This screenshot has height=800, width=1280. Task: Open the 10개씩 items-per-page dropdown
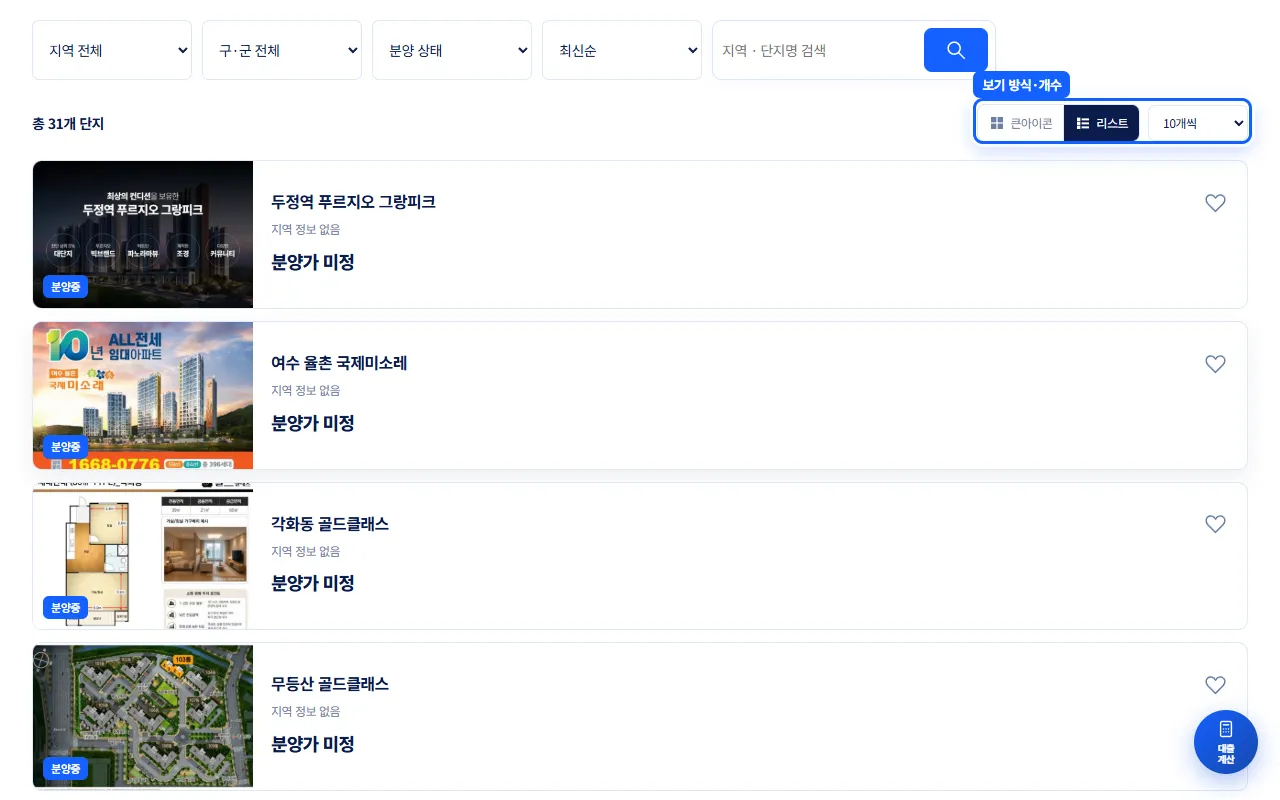[1198, 123]
